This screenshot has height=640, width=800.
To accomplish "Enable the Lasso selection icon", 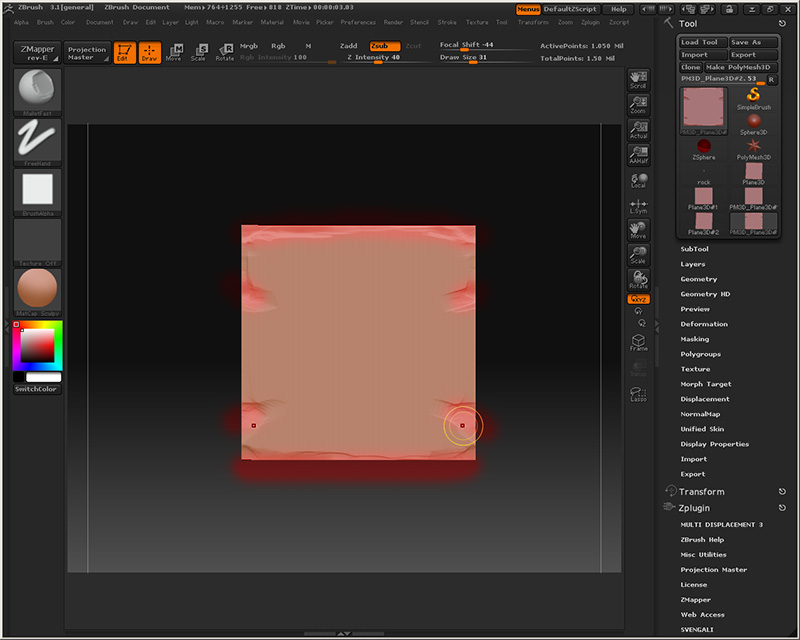I will point(638,394).
